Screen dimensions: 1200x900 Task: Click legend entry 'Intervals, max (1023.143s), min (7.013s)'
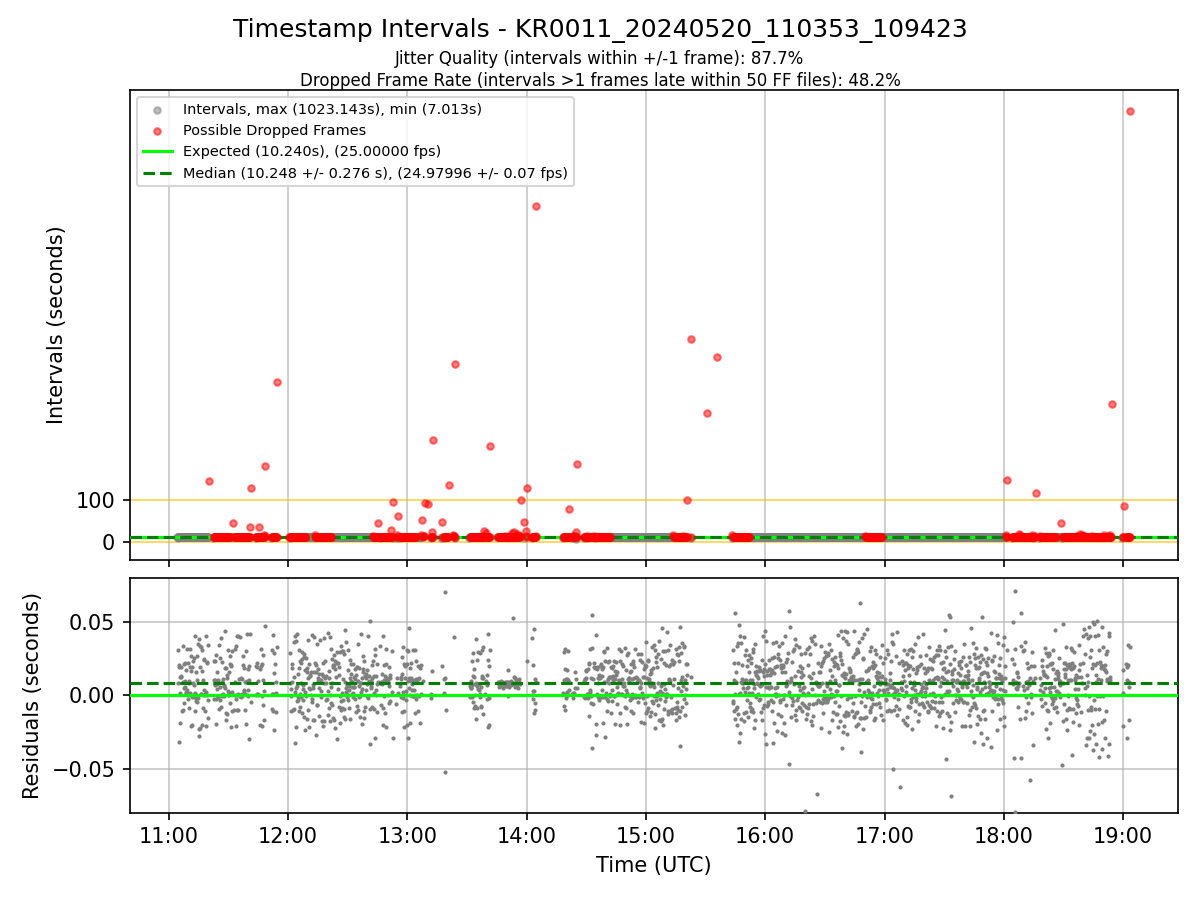(333, 109)
